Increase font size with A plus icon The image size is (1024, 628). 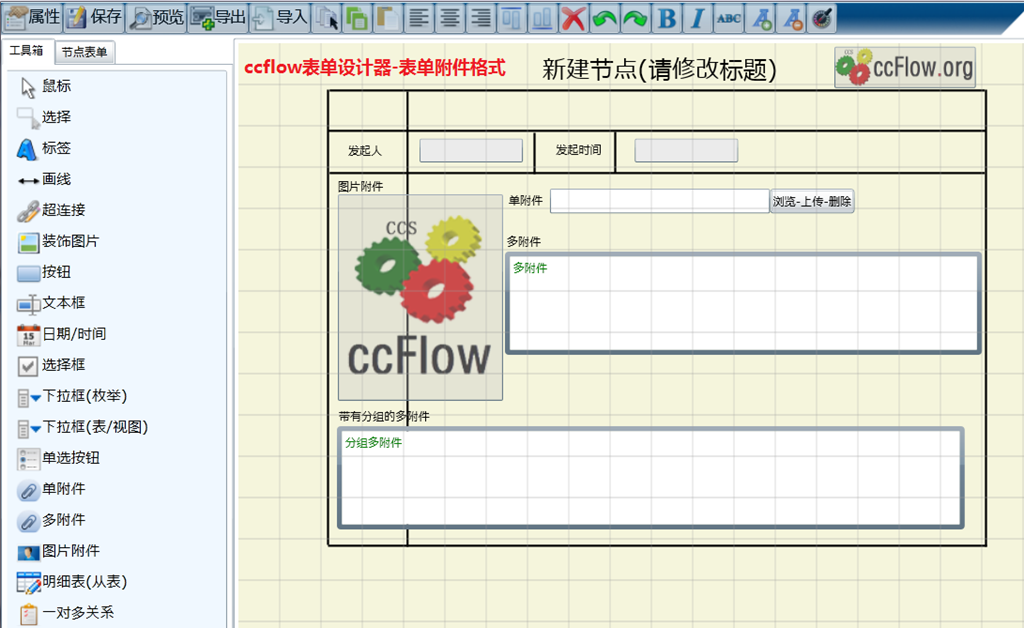(761, 18)
